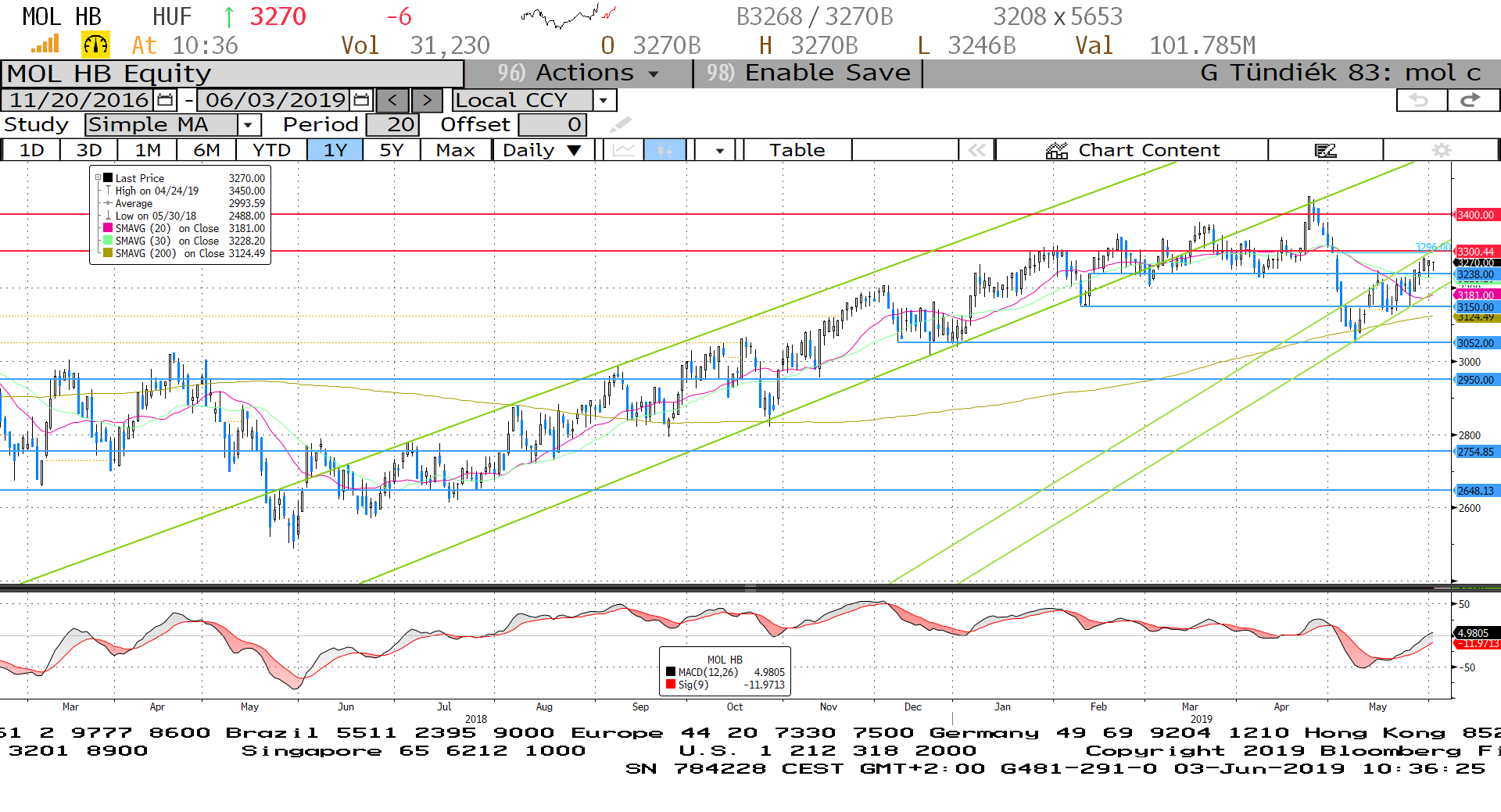Click the SMAVG (20) magenta color swatch
This screenshot has width=1501, height=812.
pos(108,228)
